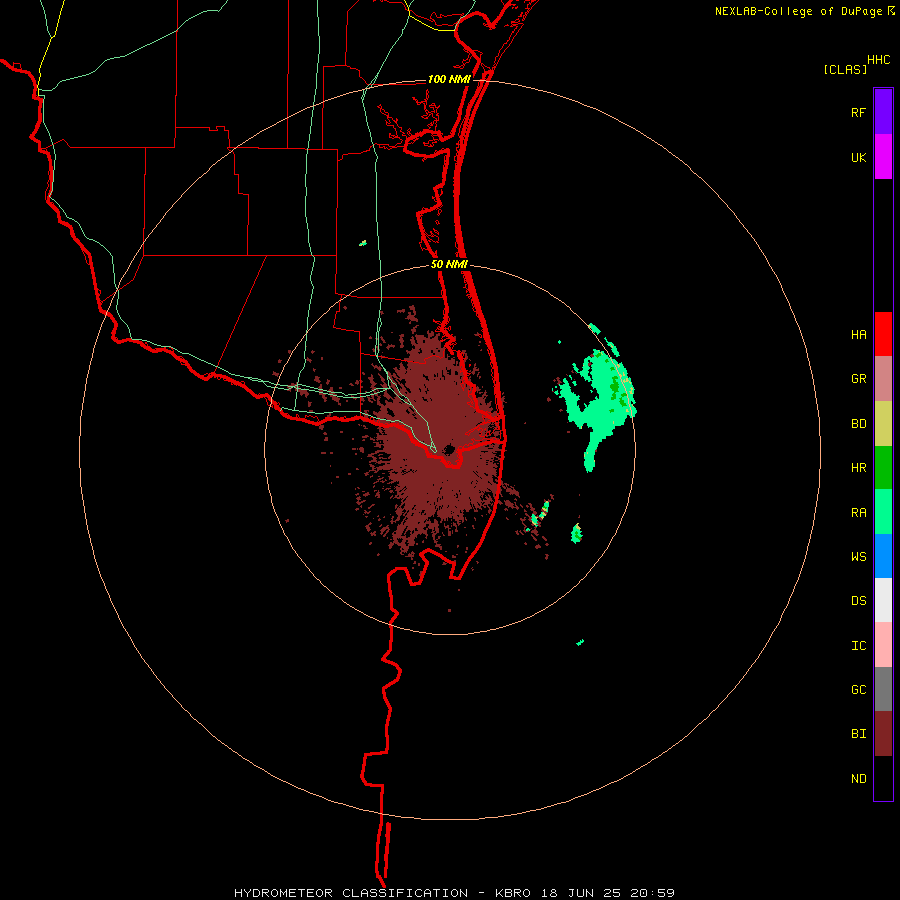Click the BI legend label

click(x=858, y=734)
